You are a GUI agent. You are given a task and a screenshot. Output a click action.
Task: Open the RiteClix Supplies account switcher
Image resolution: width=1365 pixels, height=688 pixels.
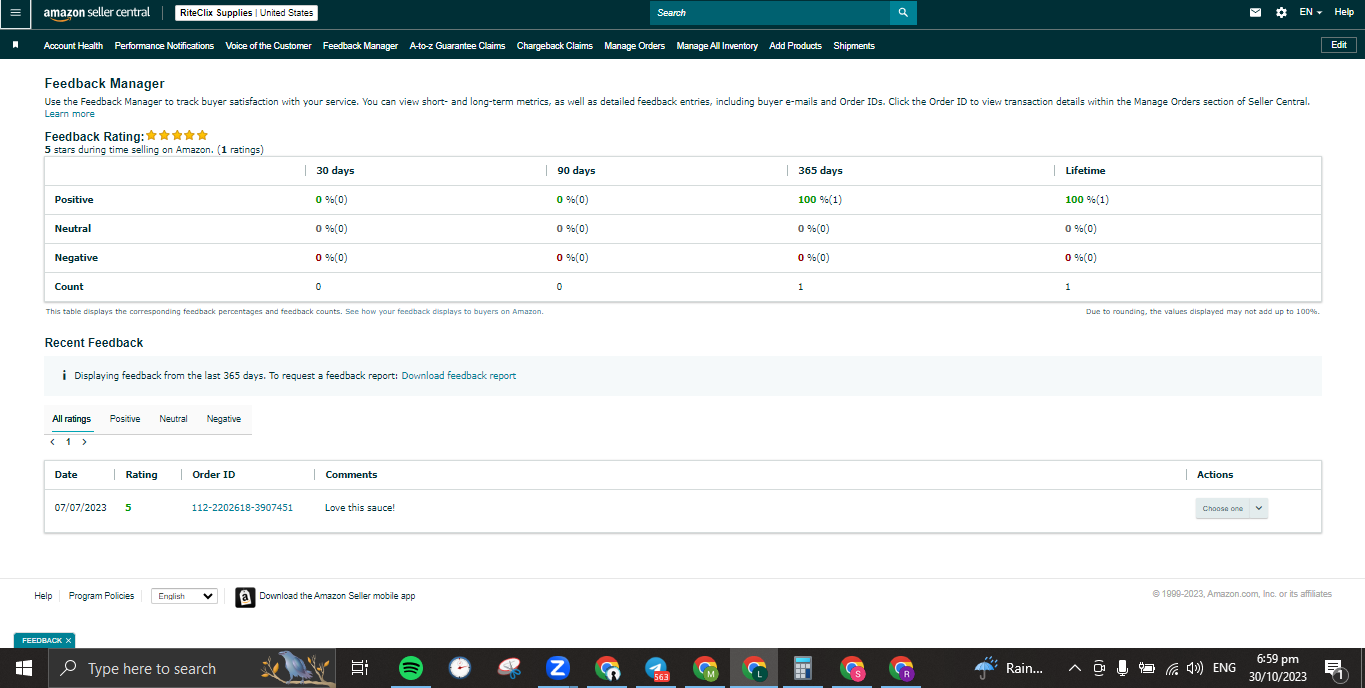click(246, 13)
